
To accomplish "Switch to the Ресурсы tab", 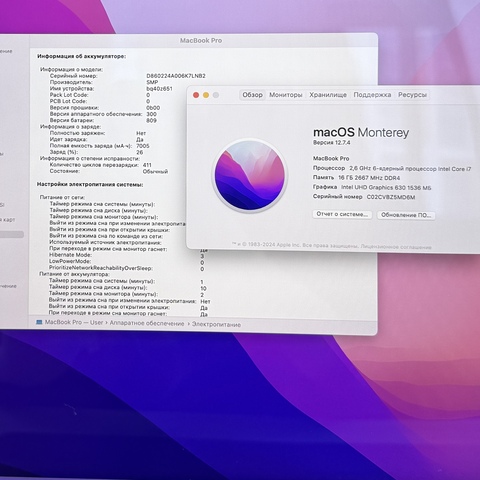I will pos(412,95).
